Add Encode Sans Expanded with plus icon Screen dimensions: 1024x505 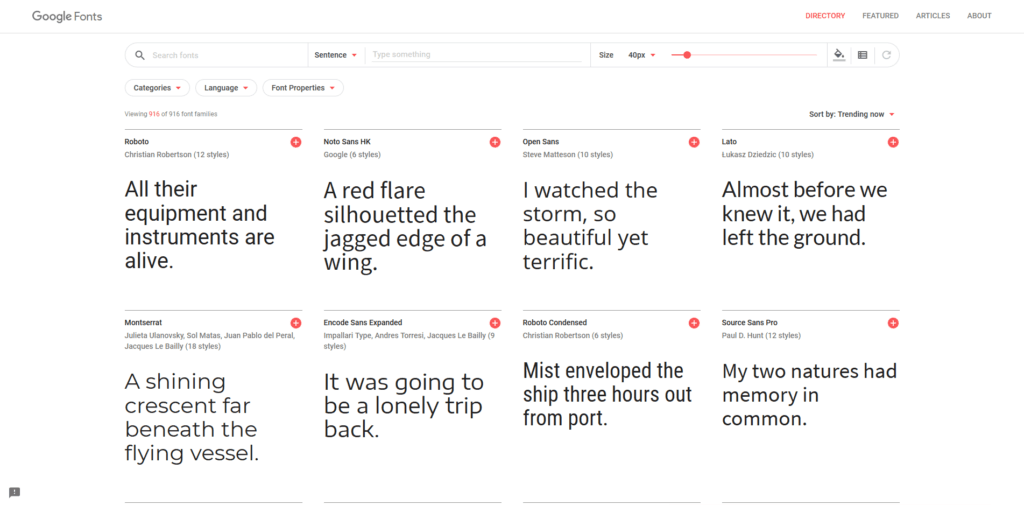[x=495, y=323]
